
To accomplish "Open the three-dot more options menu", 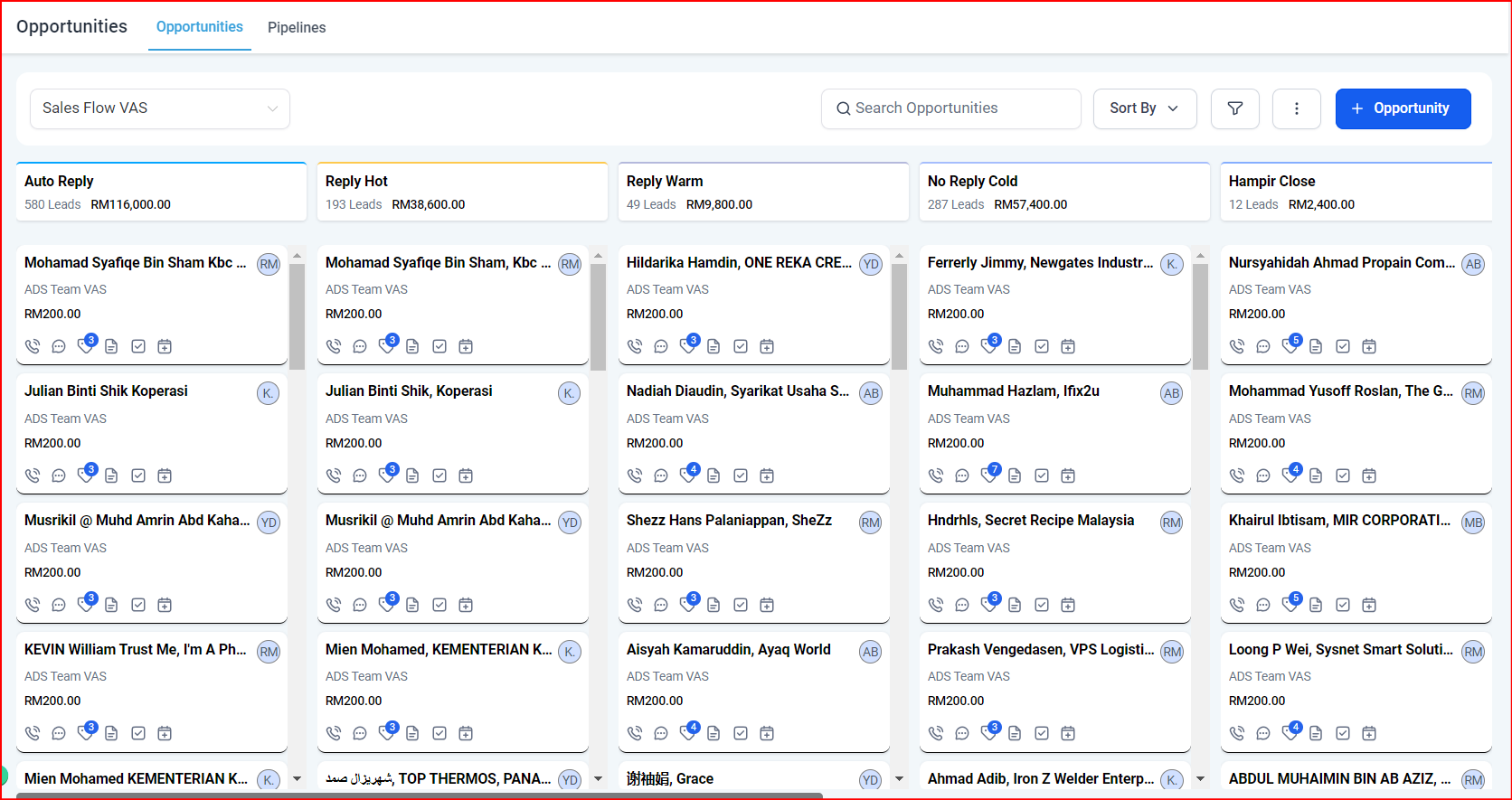I will tap(1296, 108).
